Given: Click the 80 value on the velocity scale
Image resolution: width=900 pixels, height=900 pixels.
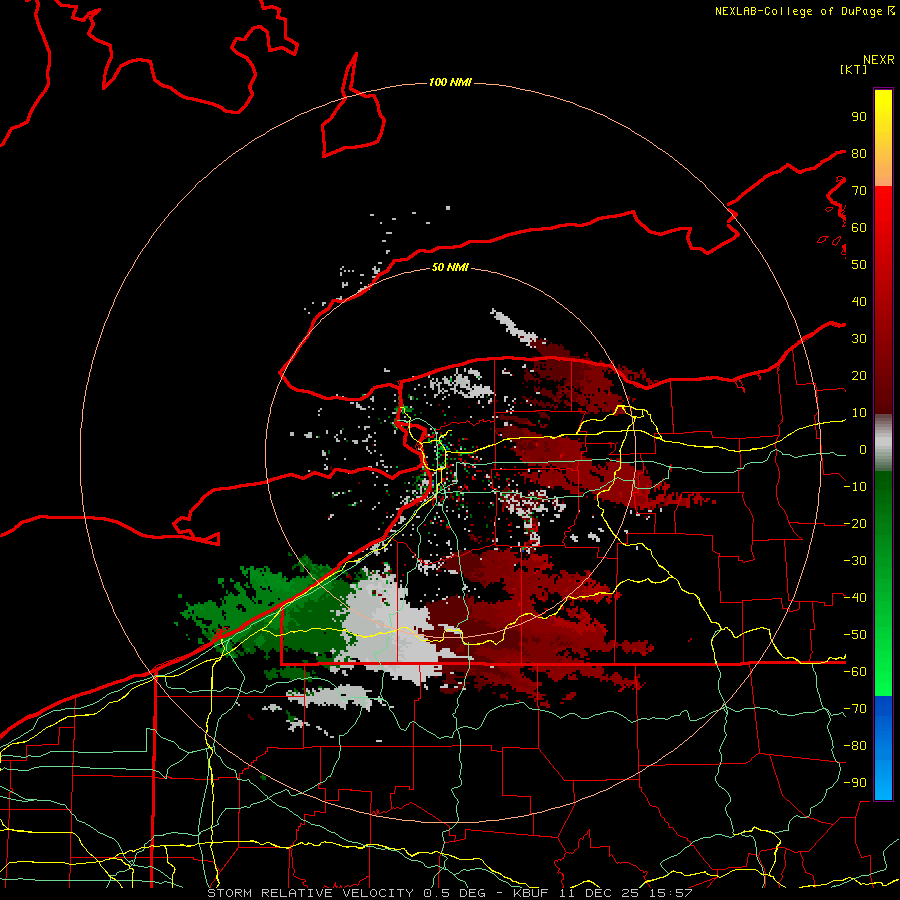Looking at the screenshot, I should pos(859,154).
